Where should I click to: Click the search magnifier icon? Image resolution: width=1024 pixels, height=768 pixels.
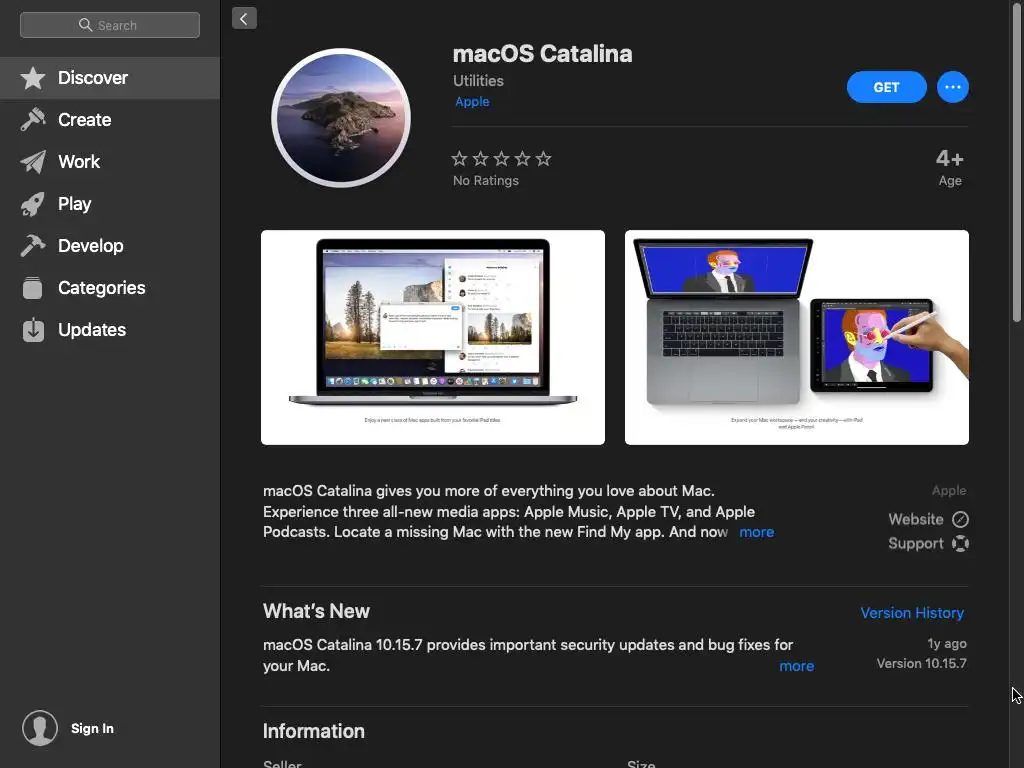pos(85,25)
